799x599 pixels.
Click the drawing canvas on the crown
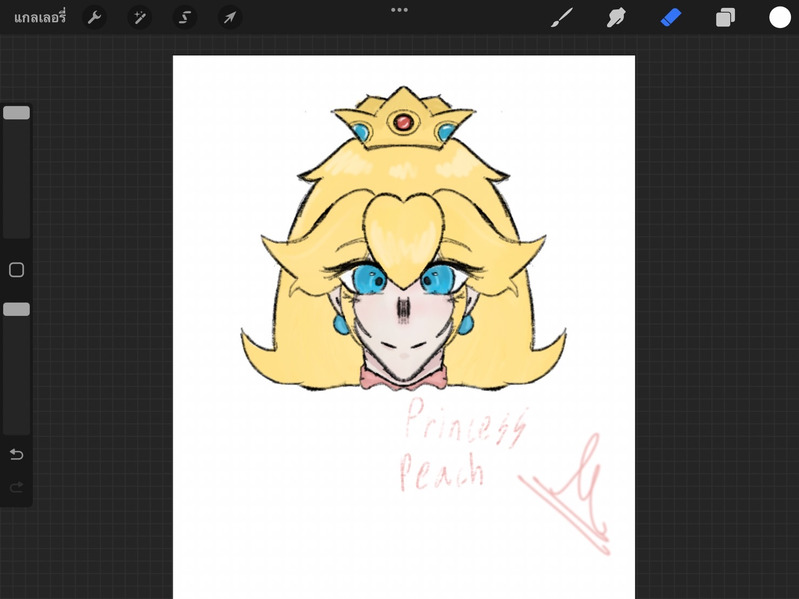[x=403, y=120]
